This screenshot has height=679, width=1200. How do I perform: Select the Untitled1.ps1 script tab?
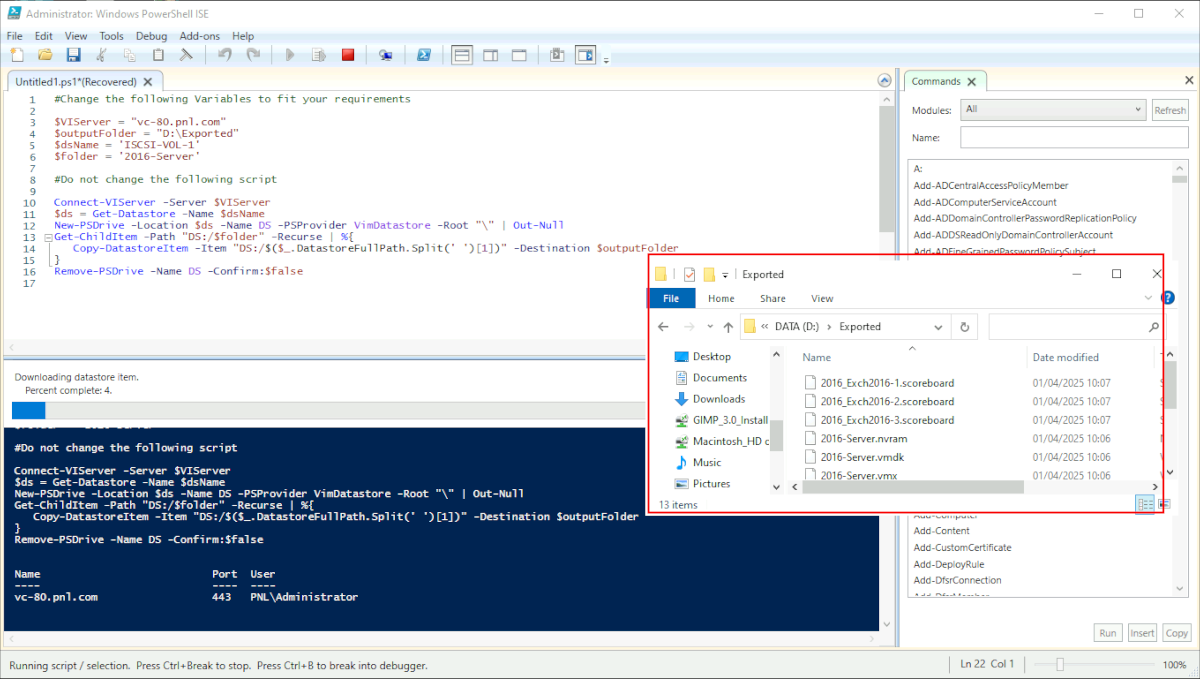75,82
